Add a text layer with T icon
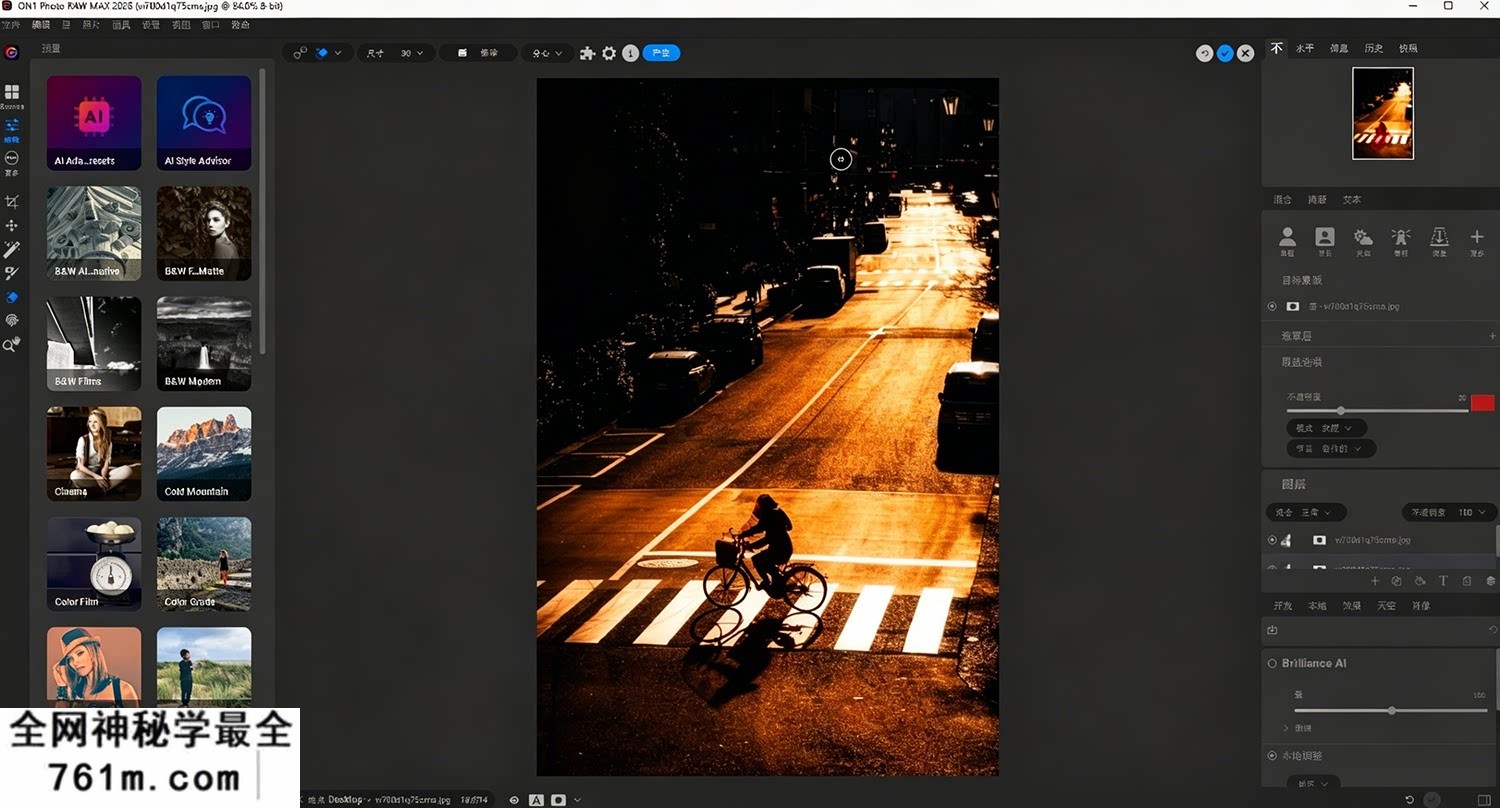1500x808 pixels. coord(1443,581)
